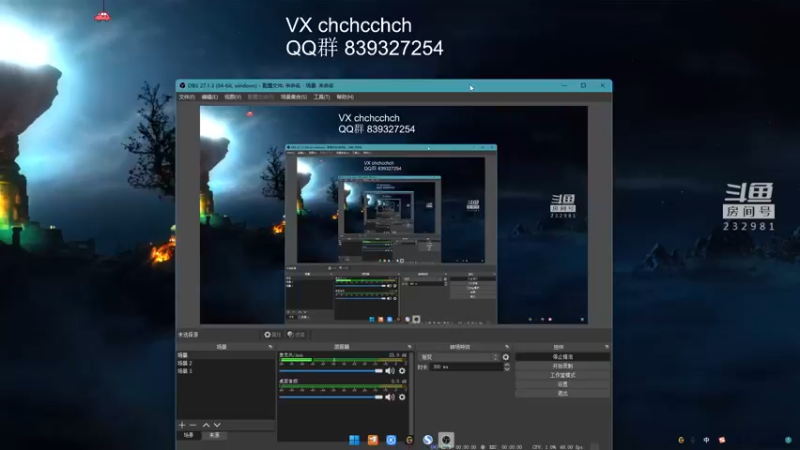Switch to the 来源 tab at bottom
This screenshot has width=800, height=450.
pyautogui.click(x=214, y=435)
